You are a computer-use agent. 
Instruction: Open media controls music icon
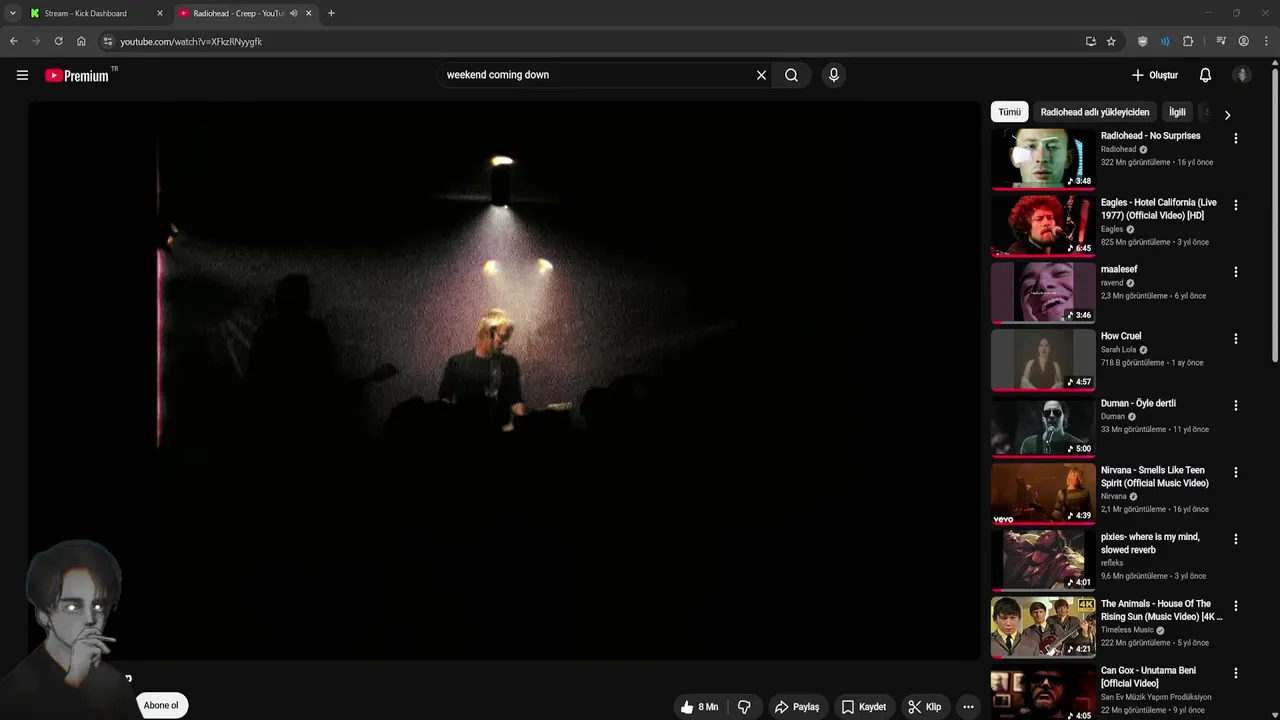point(1221,41)
